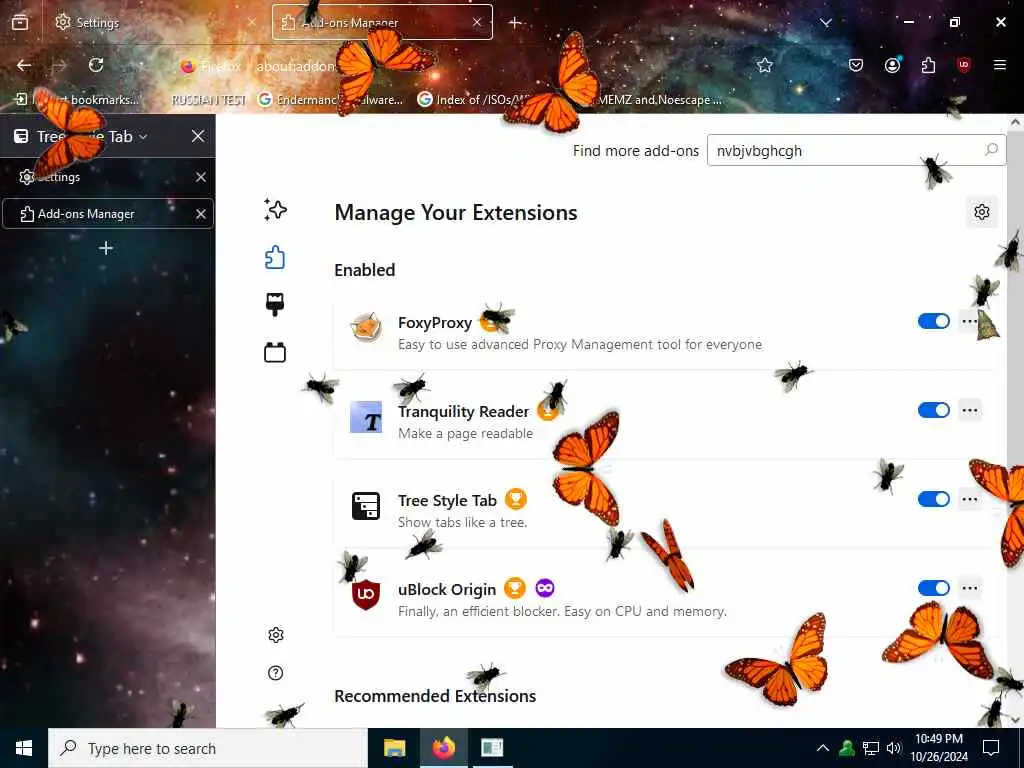The height and width of the screenshot is (768, 1024).
Task: Click the uBlock Origin shield icon
Action: point(366,594)
